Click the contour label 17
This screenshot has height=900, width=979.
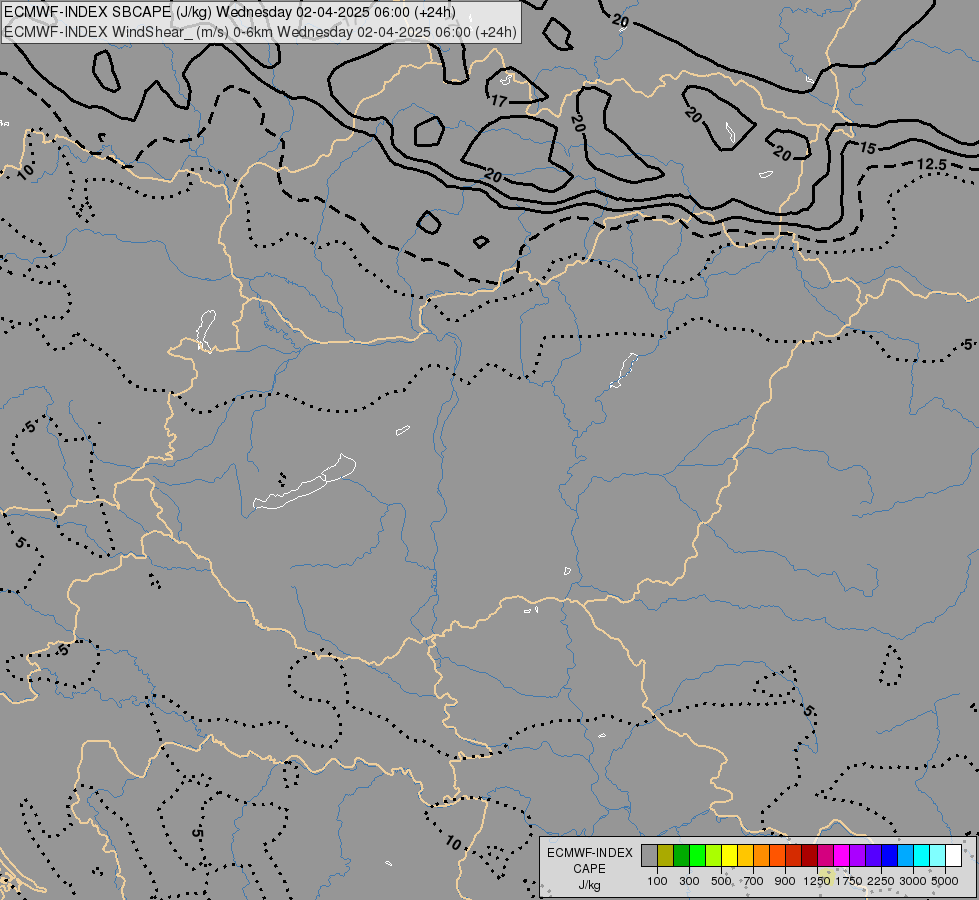(499, 101)
